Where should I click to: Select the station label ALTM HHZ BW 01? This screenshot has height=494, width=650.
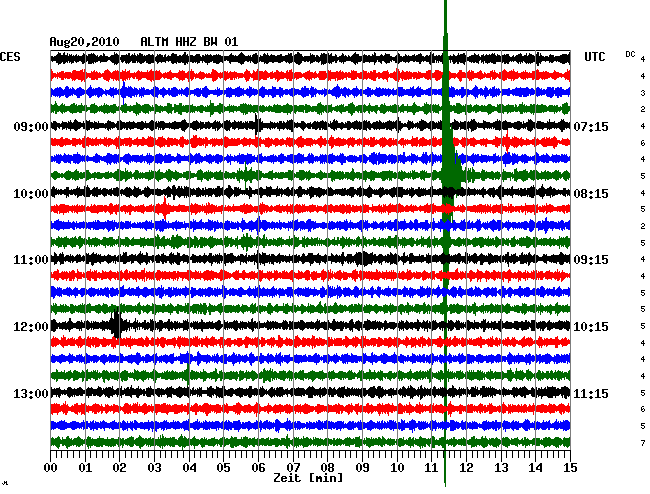pos(189,42)
